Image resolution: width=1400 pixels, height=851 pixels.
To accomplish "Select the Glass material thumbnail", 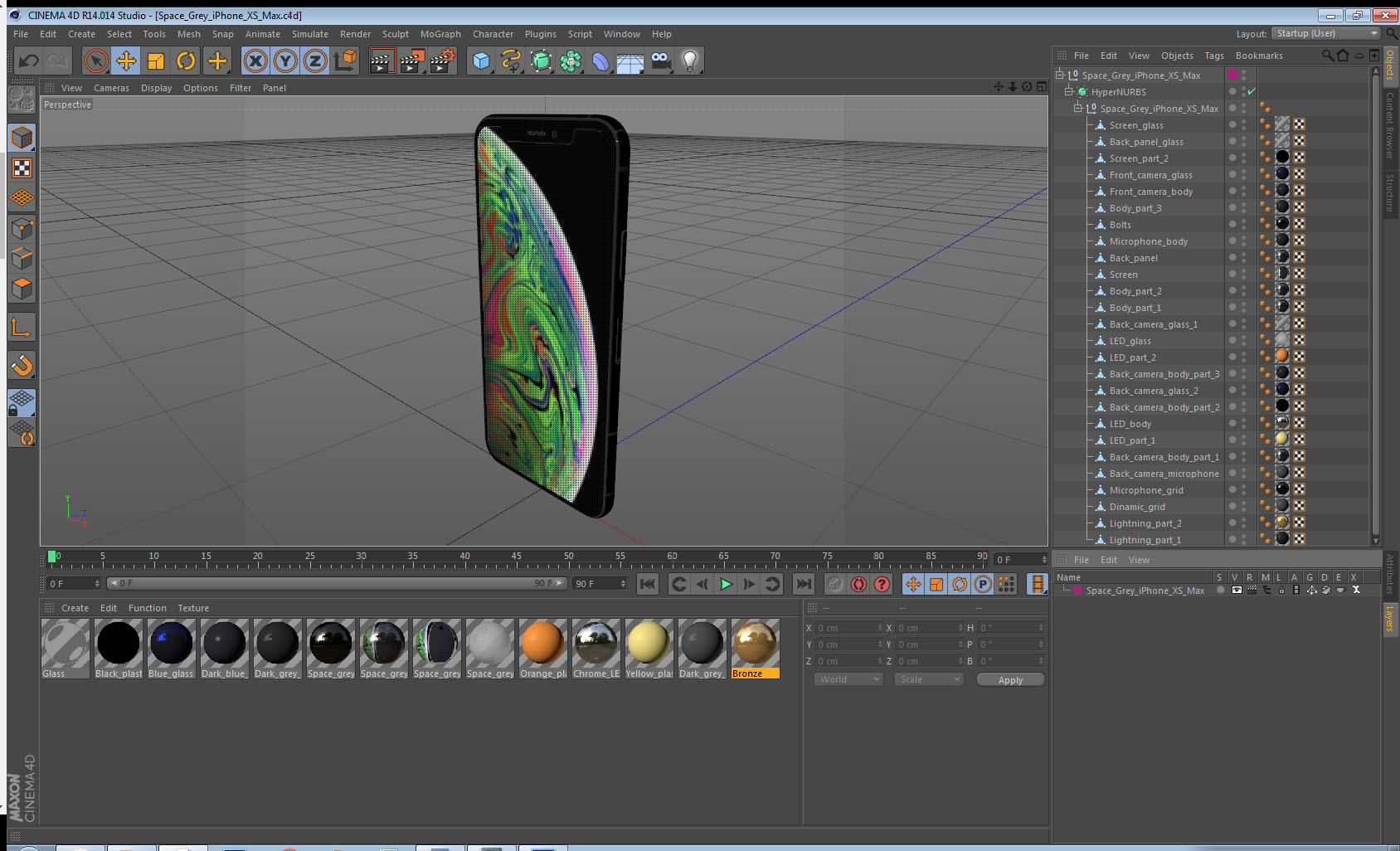I will tap(65, 649).
